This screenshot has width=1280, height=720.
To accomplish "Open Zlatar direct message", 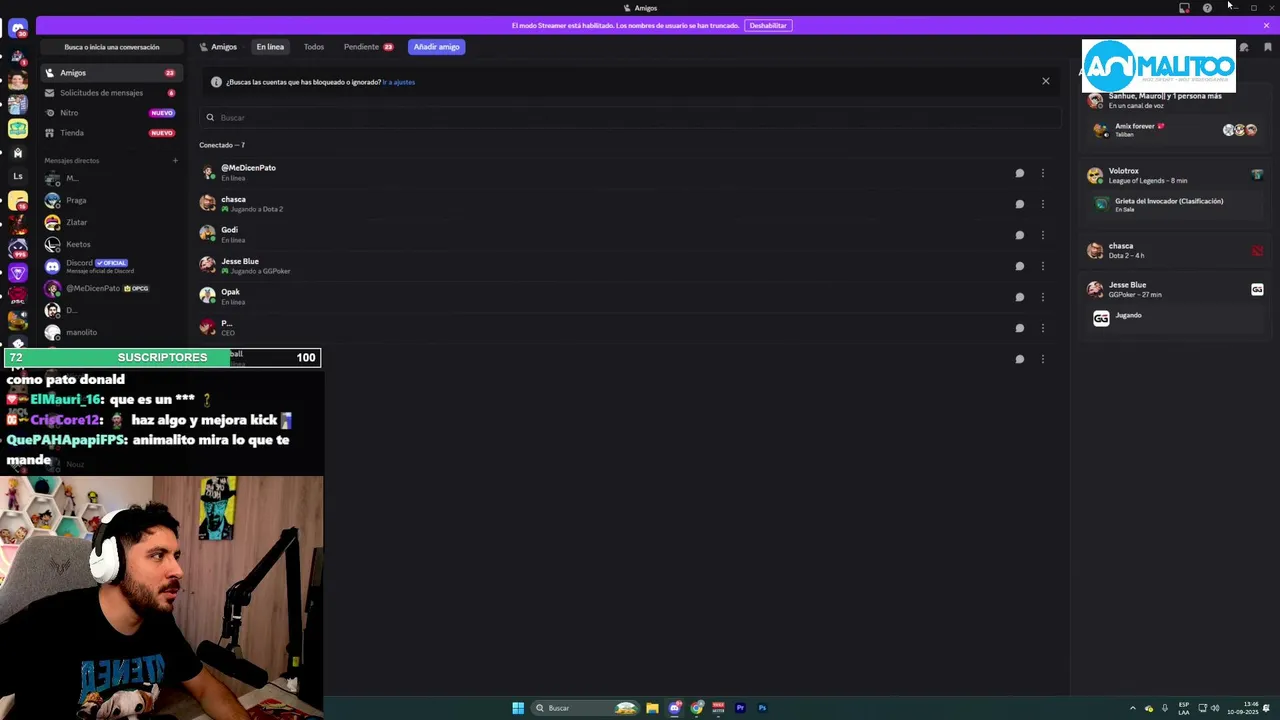I will point(110,222).
